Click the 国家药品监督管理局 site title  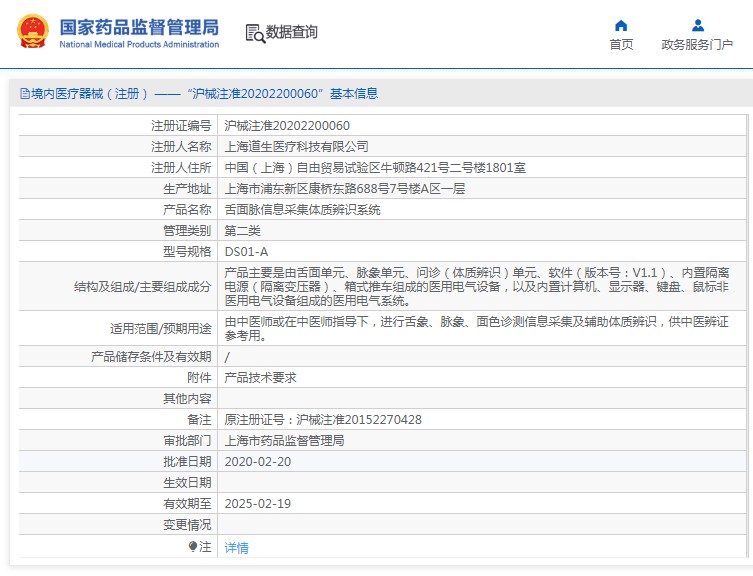pyautogui.click(x=139, y=26)
